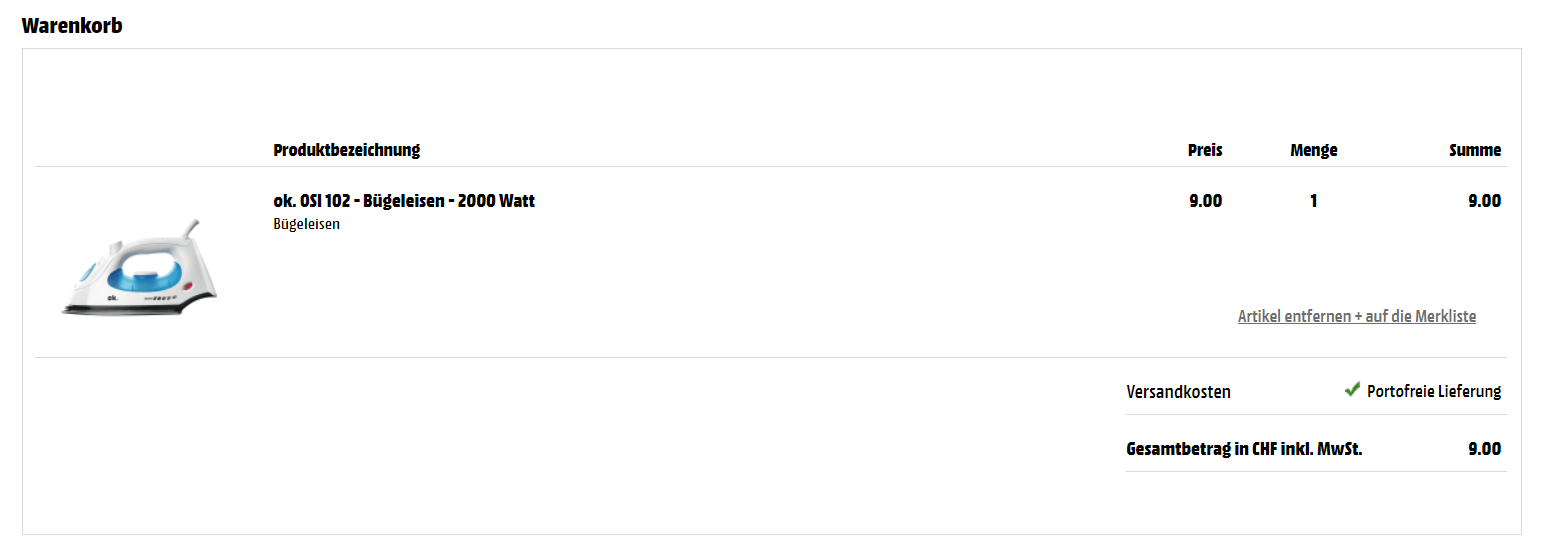
Task: Click the line total 9.00 under Summe
Action: (1484, 201)
